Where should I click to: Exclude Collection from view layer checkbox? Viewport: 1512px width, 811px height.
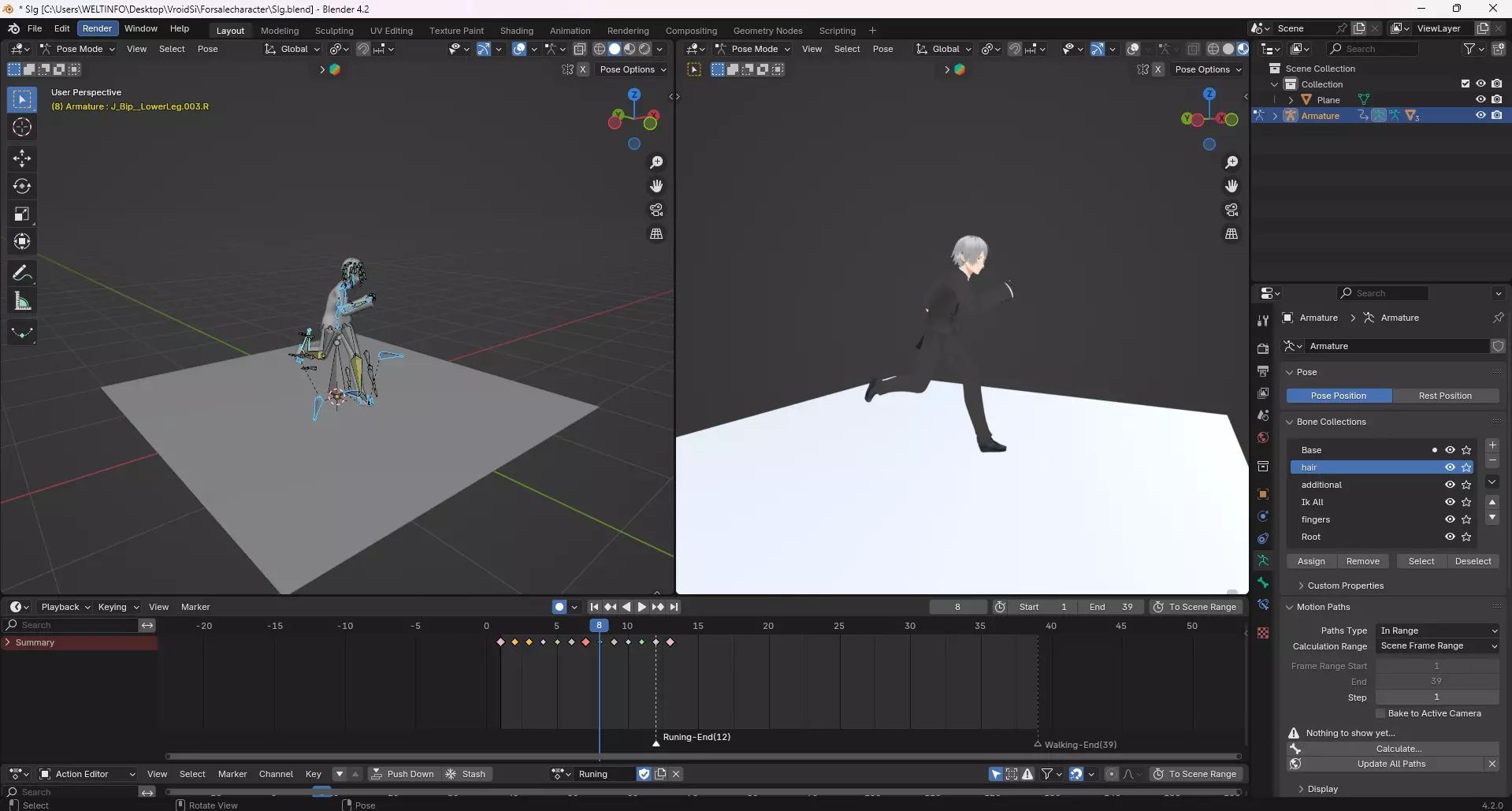click(1466, 84)
